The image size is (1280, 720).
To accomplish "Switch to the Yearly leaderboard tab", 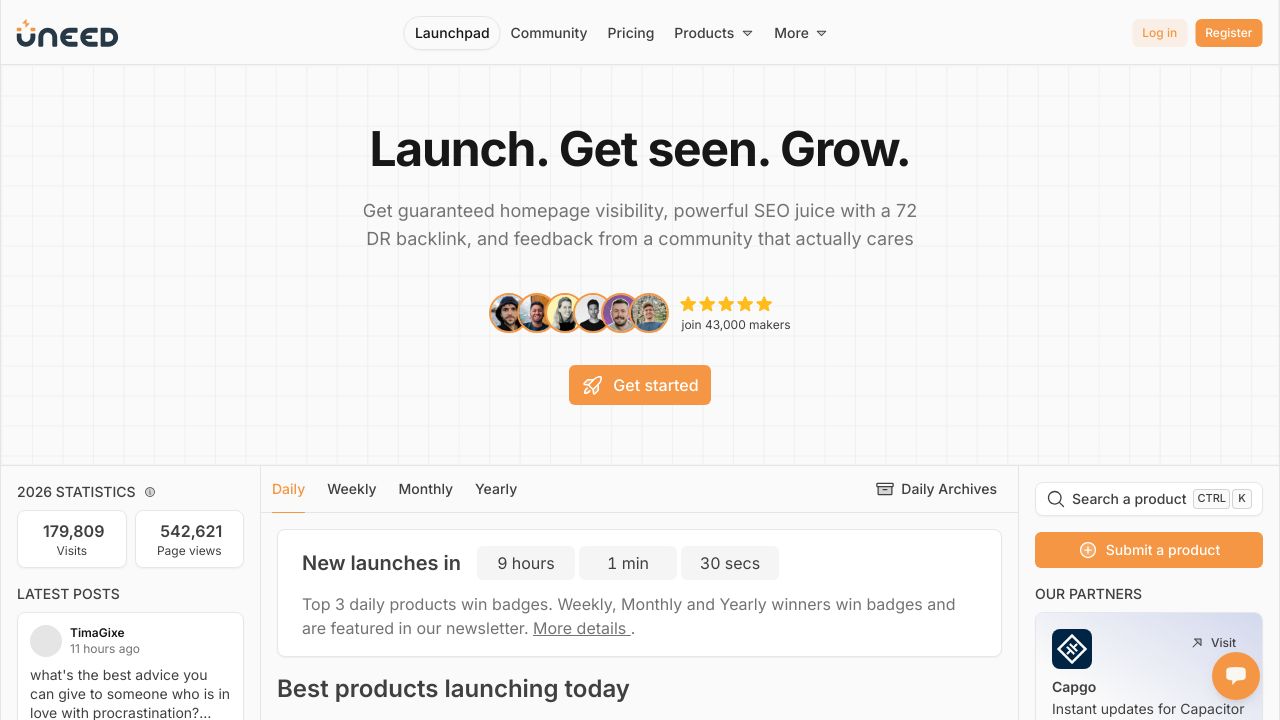I will point(496,489).
